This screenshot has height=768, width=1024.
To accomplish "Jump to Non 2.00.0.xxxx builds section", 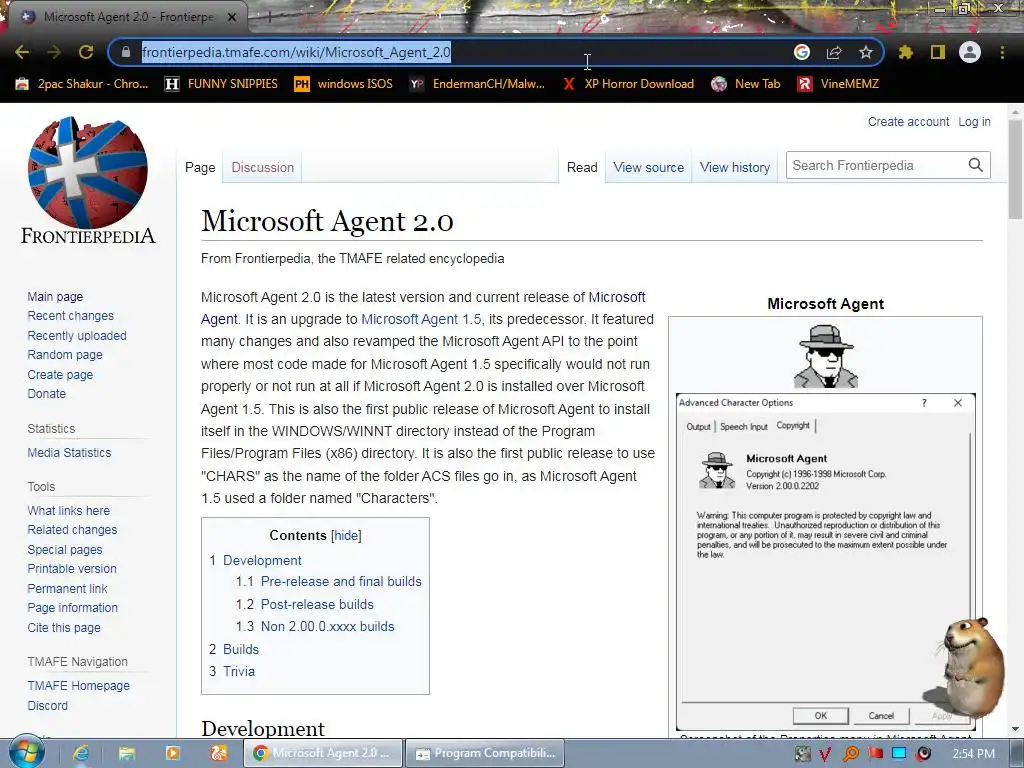I will (328, 626).
